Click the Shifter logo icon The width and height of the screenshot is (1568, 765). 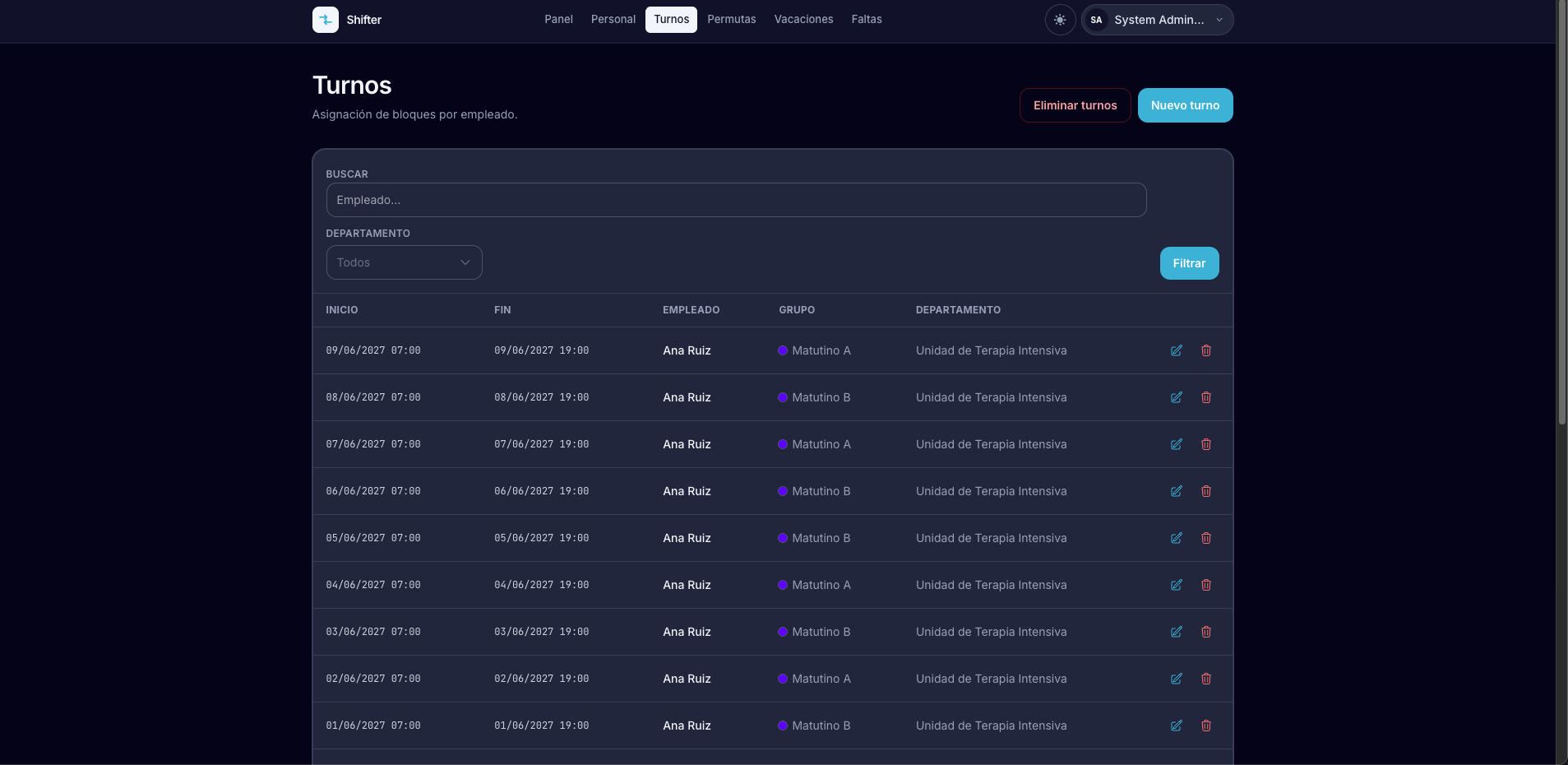[326, 20]
